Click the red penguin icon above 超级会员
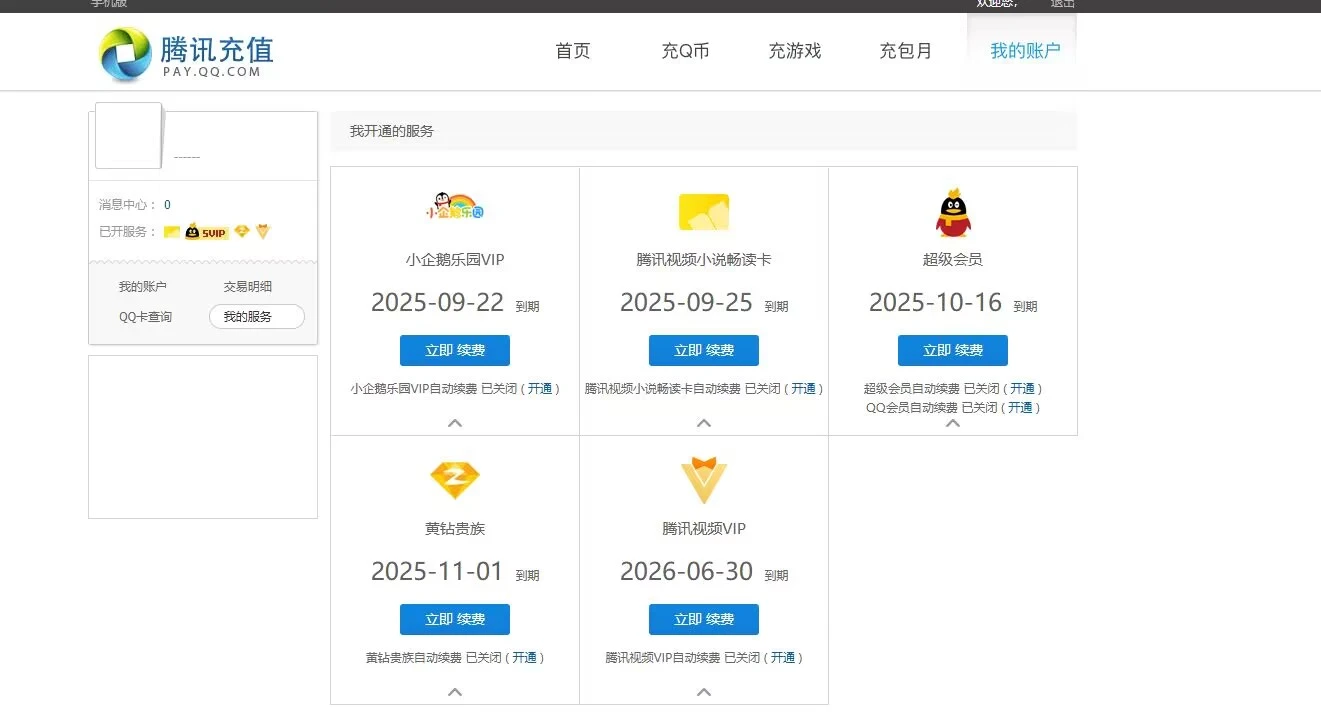The width and height of the screenshot is (1321, 725). coord(953,212)
